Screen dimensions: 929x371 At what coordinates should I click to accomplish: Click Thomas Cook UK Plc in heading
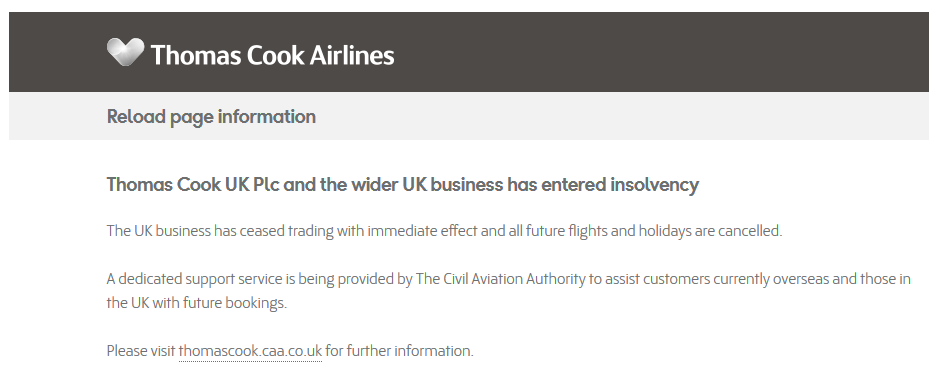[193, 185]
